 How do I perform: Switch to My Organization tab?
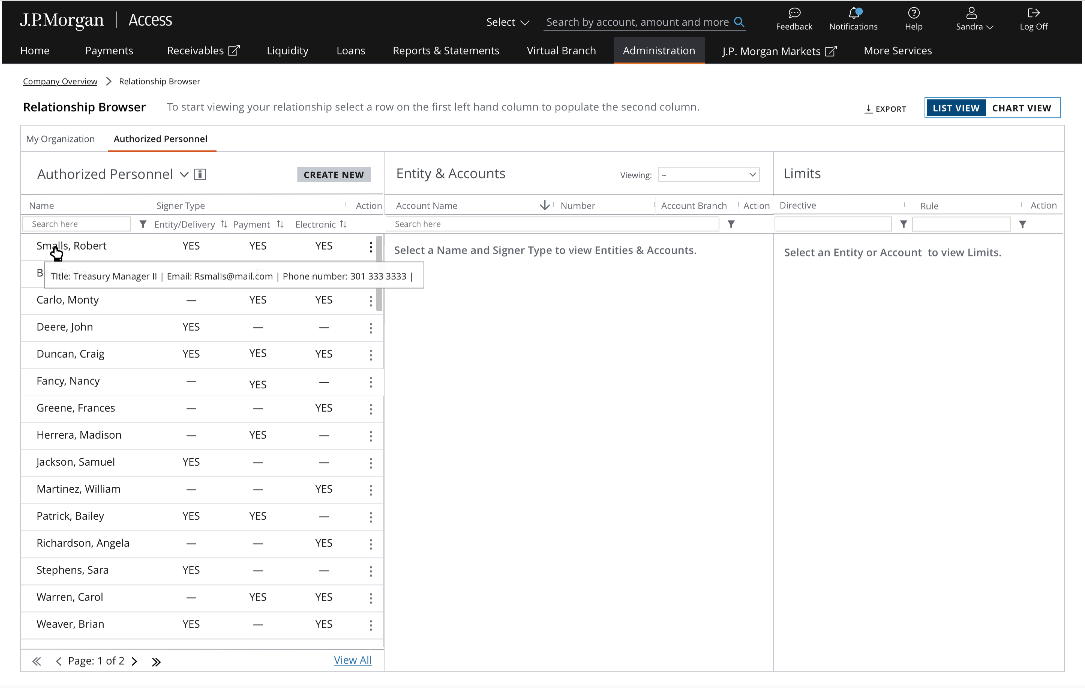(x=60, y=139)
